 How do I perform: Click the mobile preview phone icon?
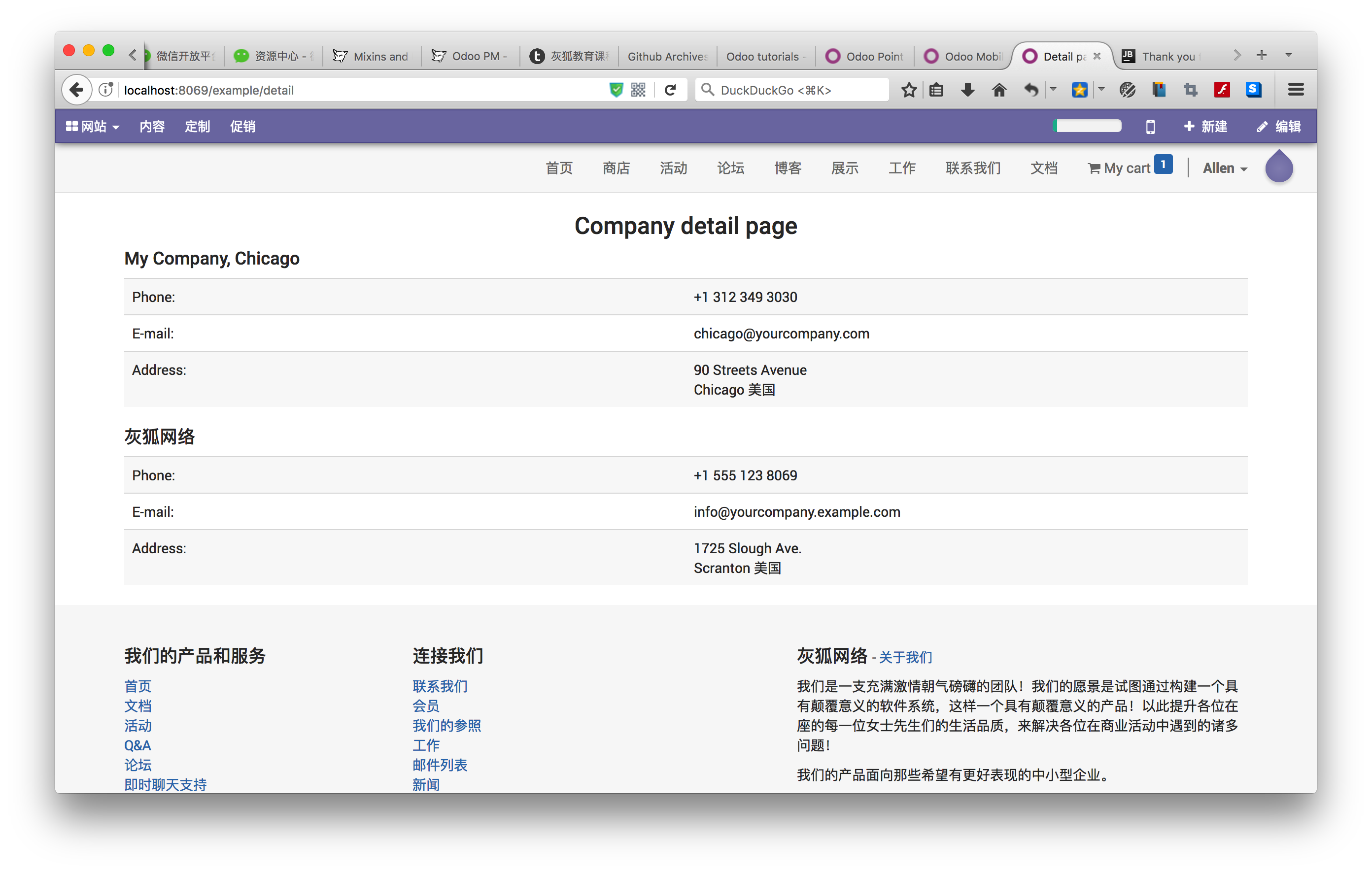click(1150, 127)
